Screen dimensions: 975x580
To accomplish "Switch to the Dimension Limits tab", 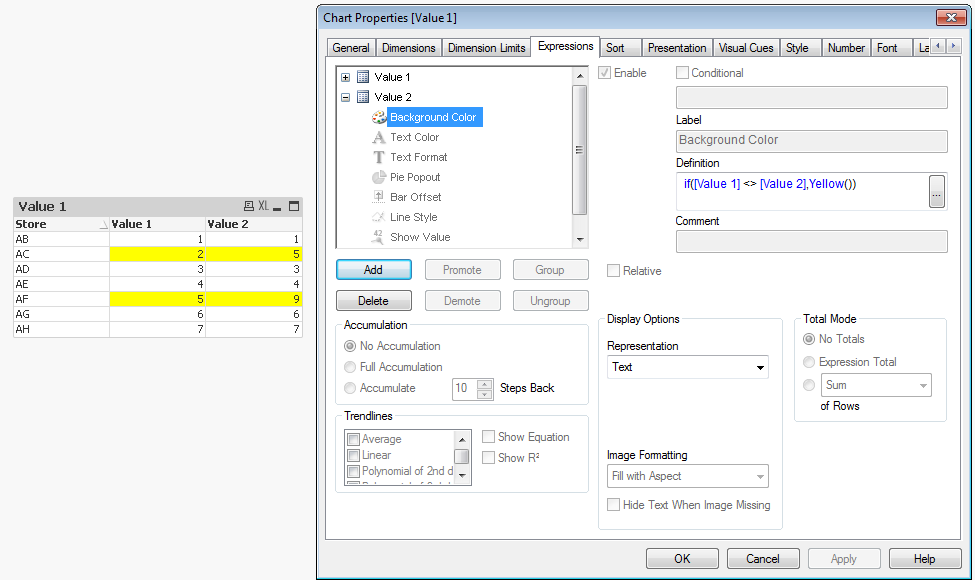I will point(486,48).
